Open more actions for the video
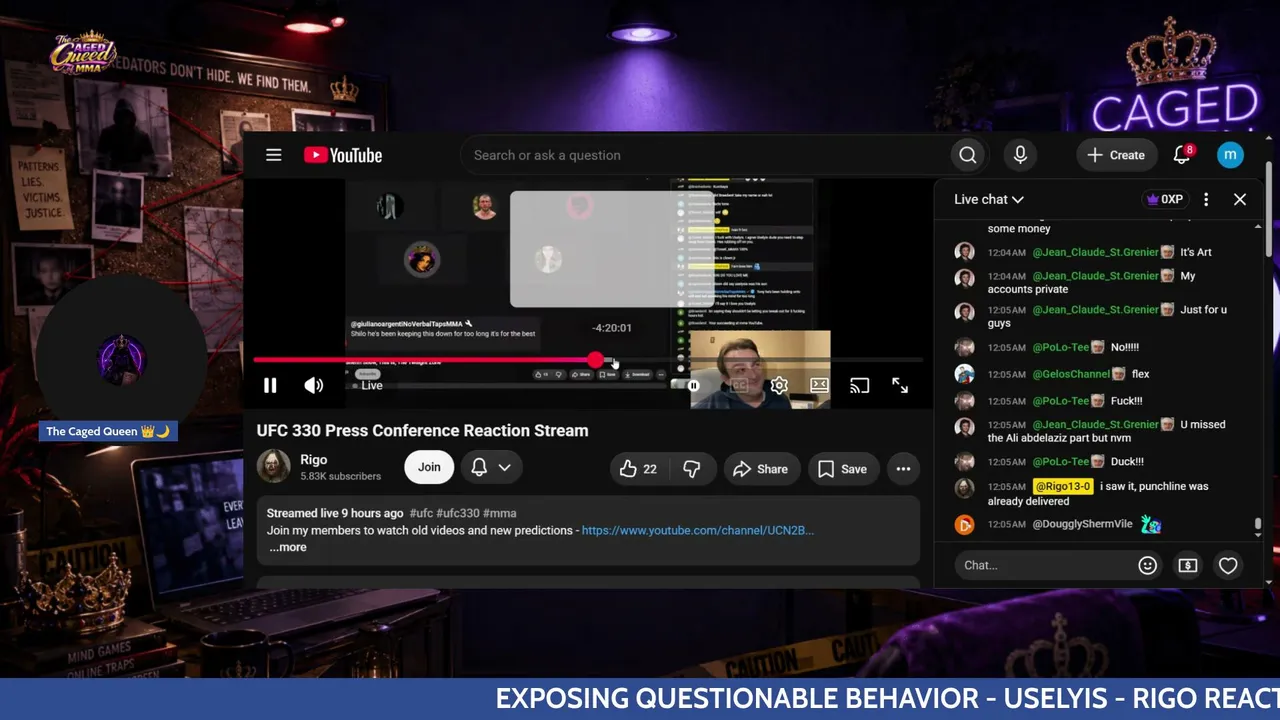This screenshot has width=1280, height=720. (903, 469)
